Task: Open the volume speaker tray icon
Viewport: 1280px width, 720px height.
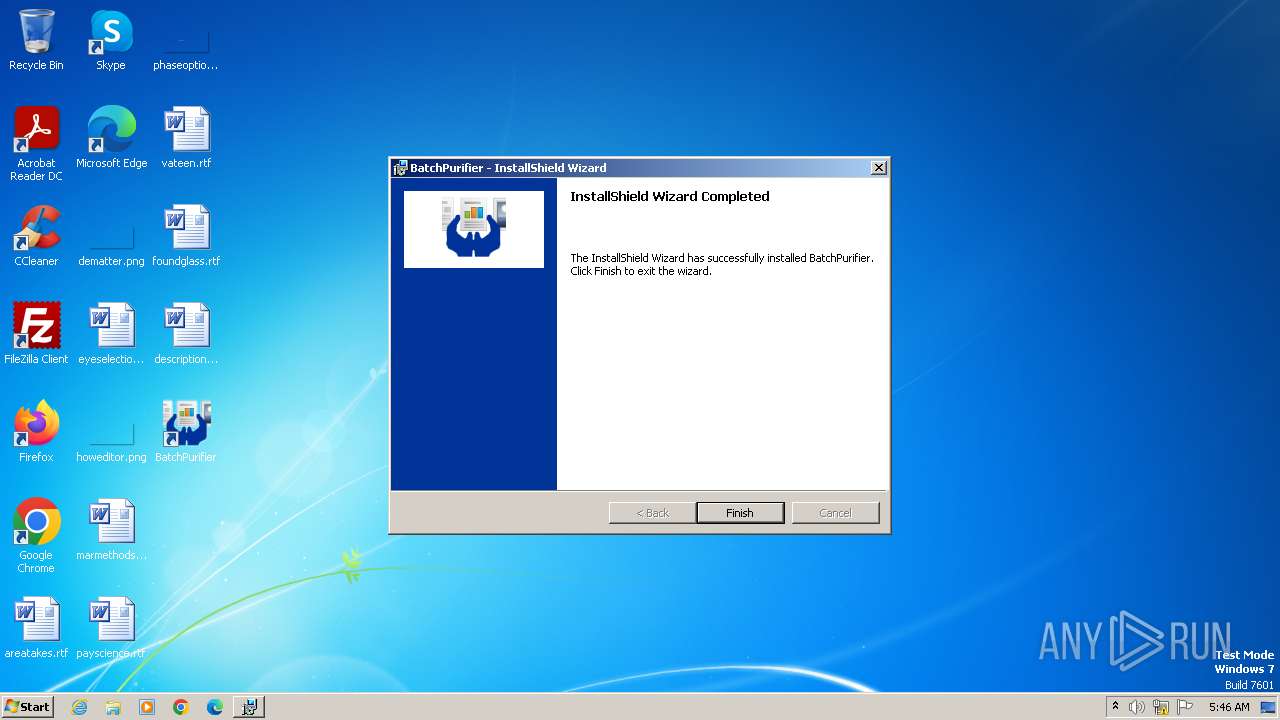Action: (1137, 707)
